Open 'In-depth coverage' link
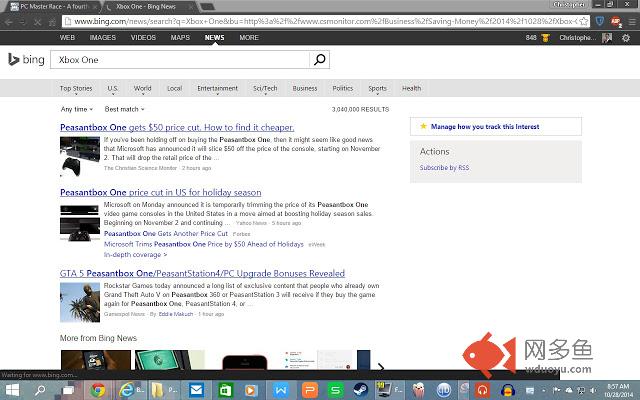Viewport: 640px width, 400px height. (135, 255)
